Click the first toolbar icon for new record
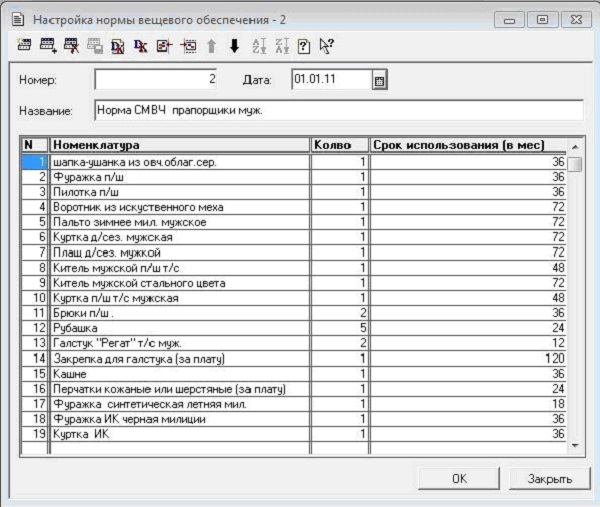Viewport: 600px width, 507px height. (x=26, y=45)
